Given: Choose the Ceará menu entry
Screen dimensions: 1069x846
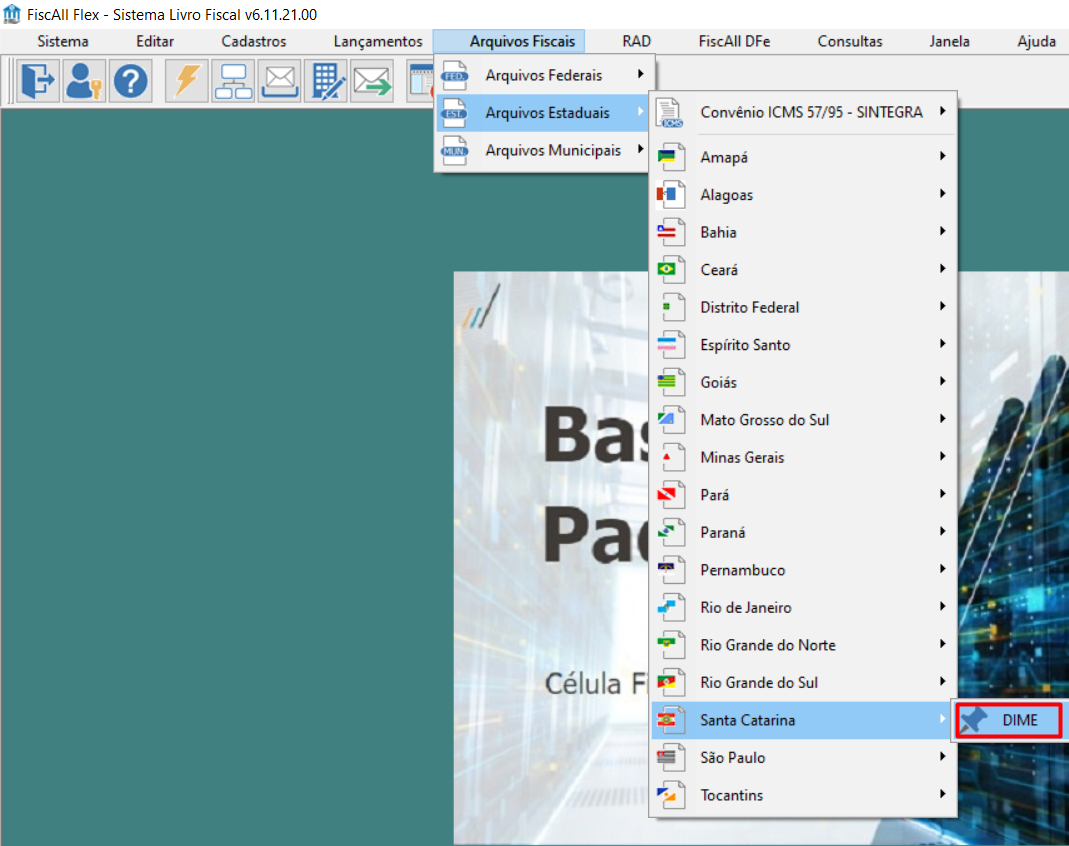Looking at the screenshot, I should [x=804, y=270].
